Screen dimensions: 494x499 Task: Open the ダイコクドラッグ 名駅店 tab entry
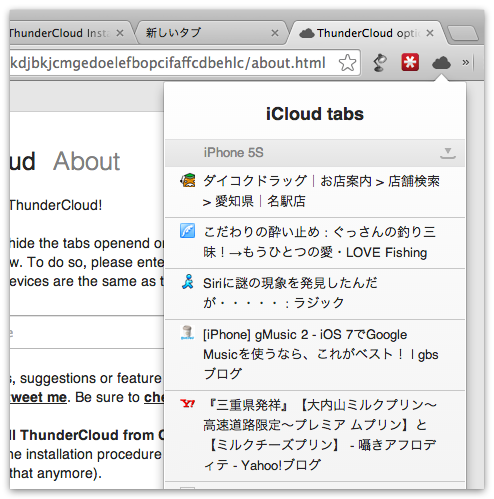[x=315, y=192]
